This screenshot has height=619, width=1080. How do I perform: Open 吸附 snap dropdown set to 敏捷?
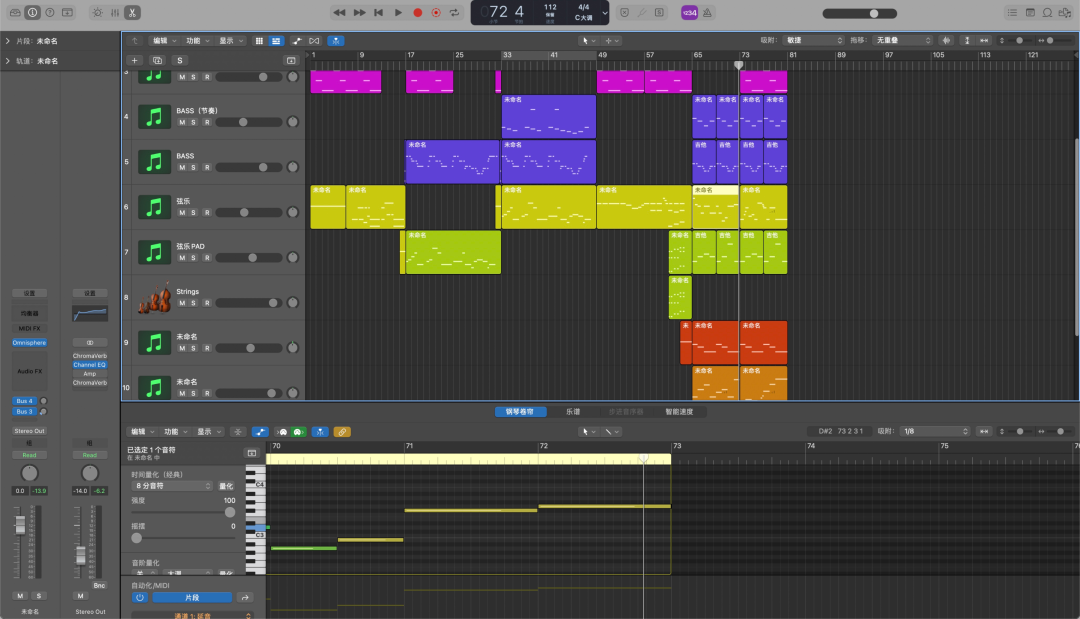coord(813,40)
